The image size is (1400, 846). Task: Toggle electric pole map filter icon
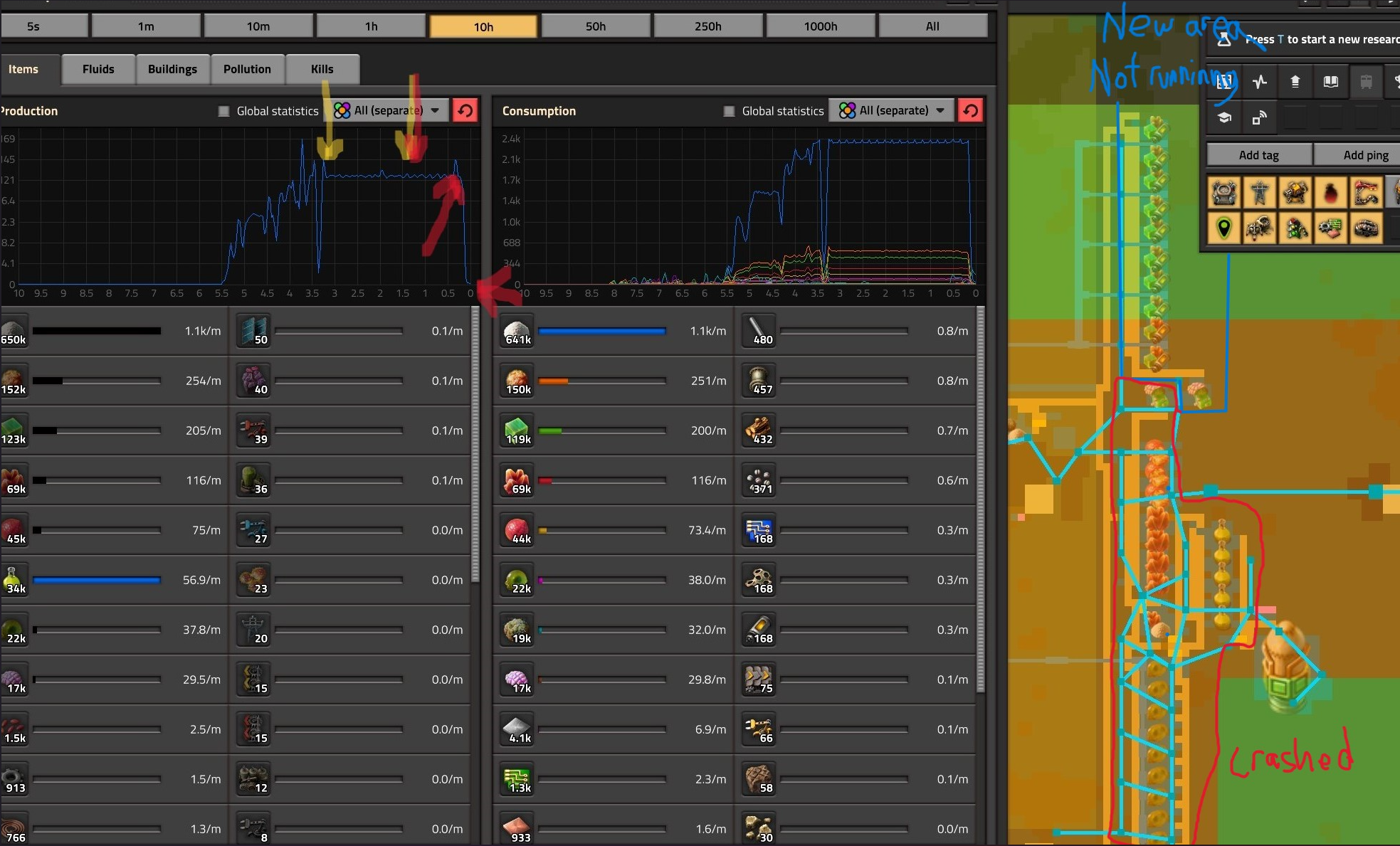(x=1260, y=192)
